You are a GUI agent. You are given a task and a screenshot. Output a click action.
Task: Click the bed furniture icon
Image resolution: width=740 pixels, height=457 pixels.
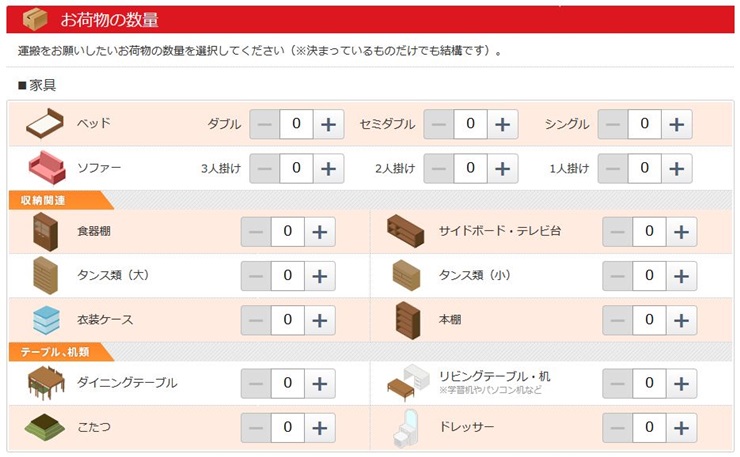point(45,124)
